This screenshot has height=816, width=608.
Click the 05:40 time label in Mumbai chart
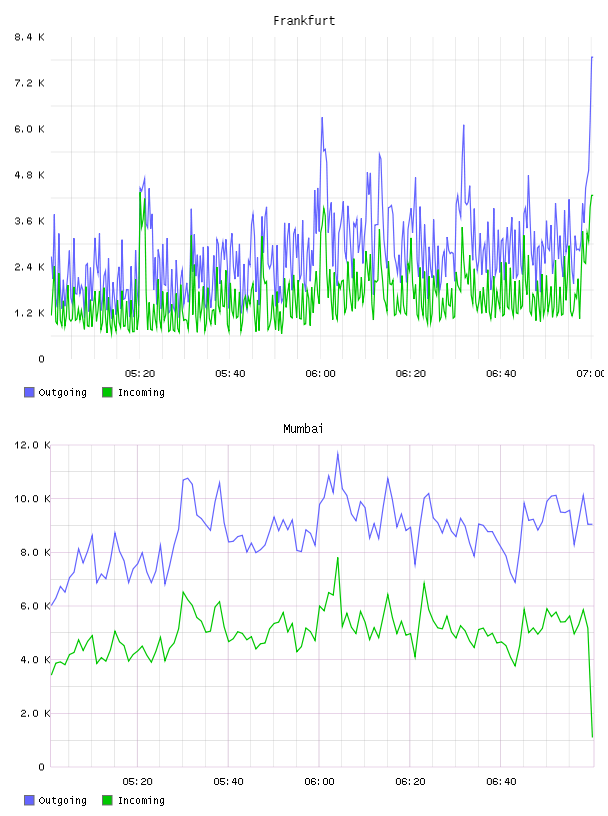click(228, 782)
